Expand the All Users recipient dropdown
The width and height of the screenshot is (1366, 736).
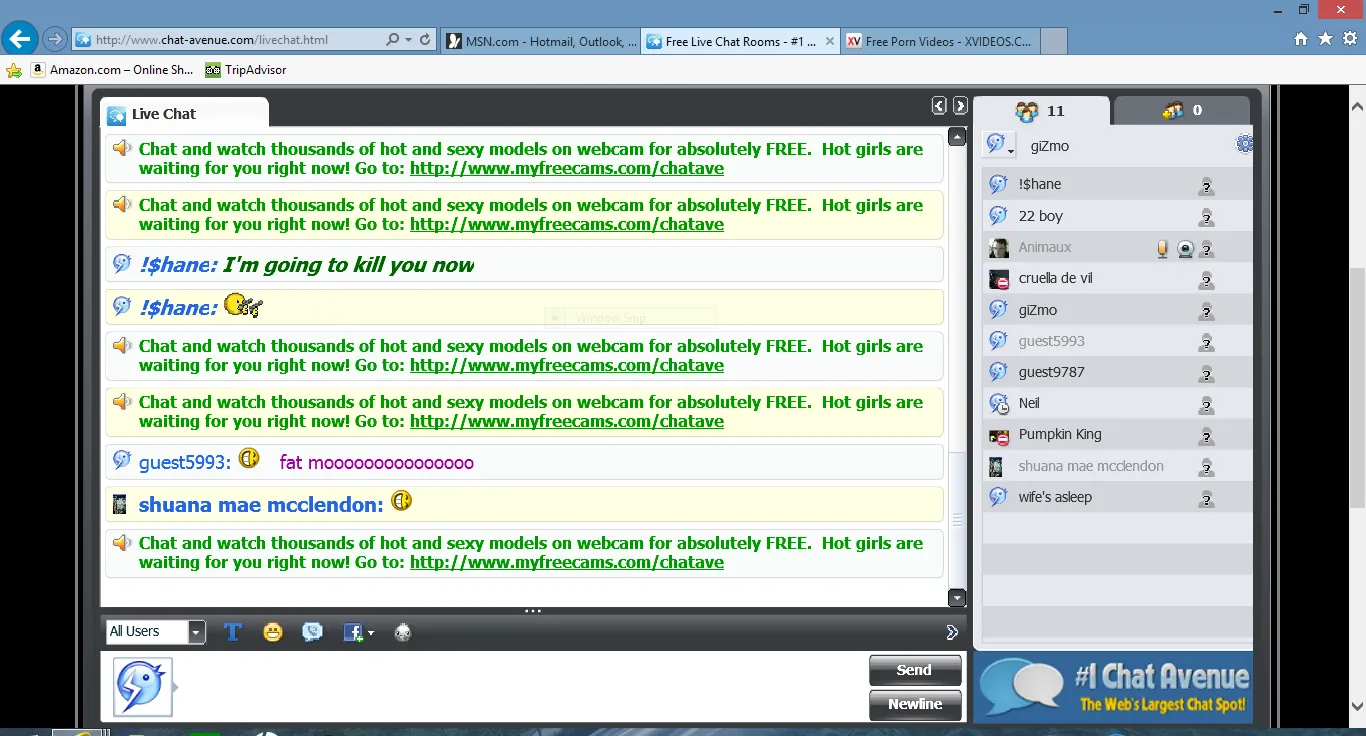click(197, 632)
